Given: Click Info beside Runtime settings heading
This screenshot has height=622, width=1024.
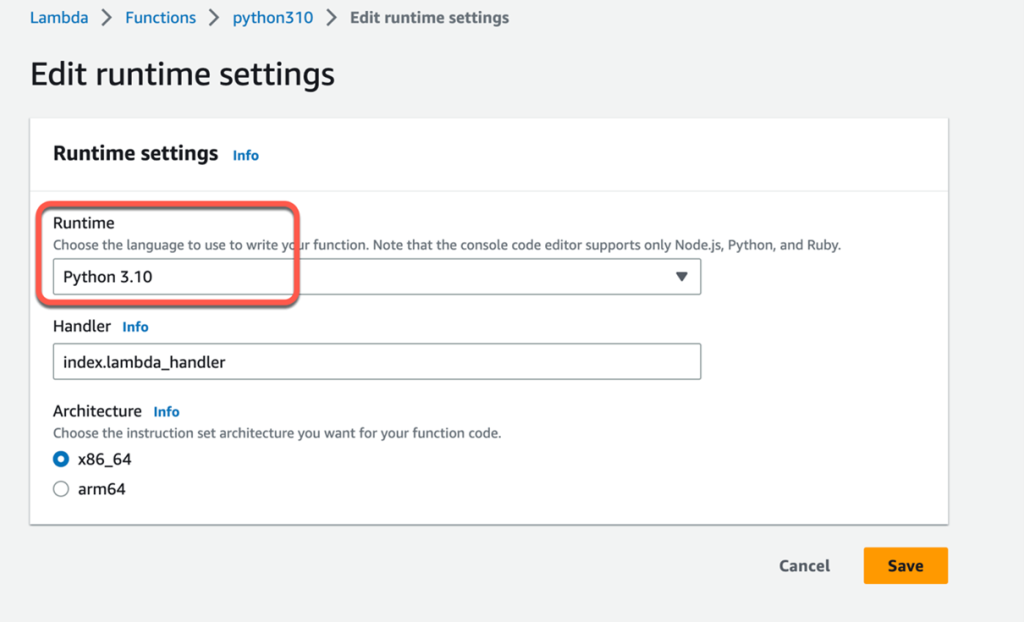Looking at the screenshot, I should click(245, 155).
